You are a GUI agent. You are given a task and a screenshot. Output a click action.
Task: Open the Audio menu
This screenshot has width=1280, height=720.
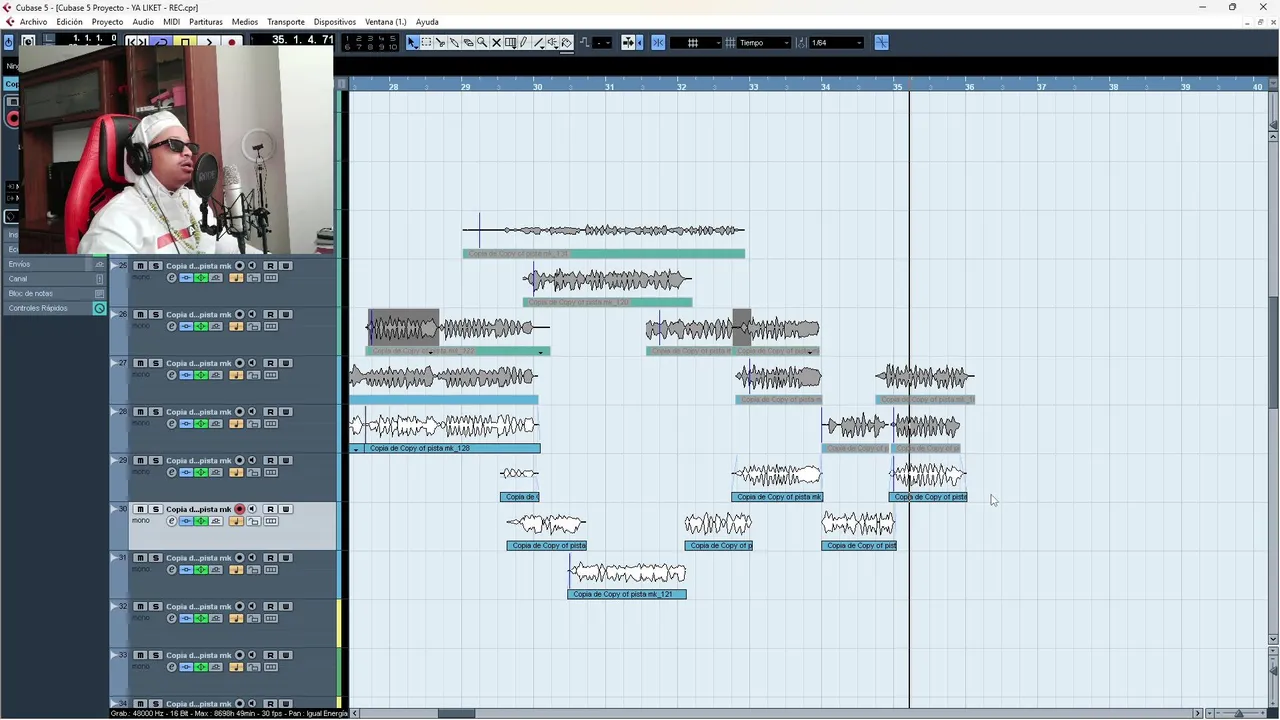coord(143,22)
